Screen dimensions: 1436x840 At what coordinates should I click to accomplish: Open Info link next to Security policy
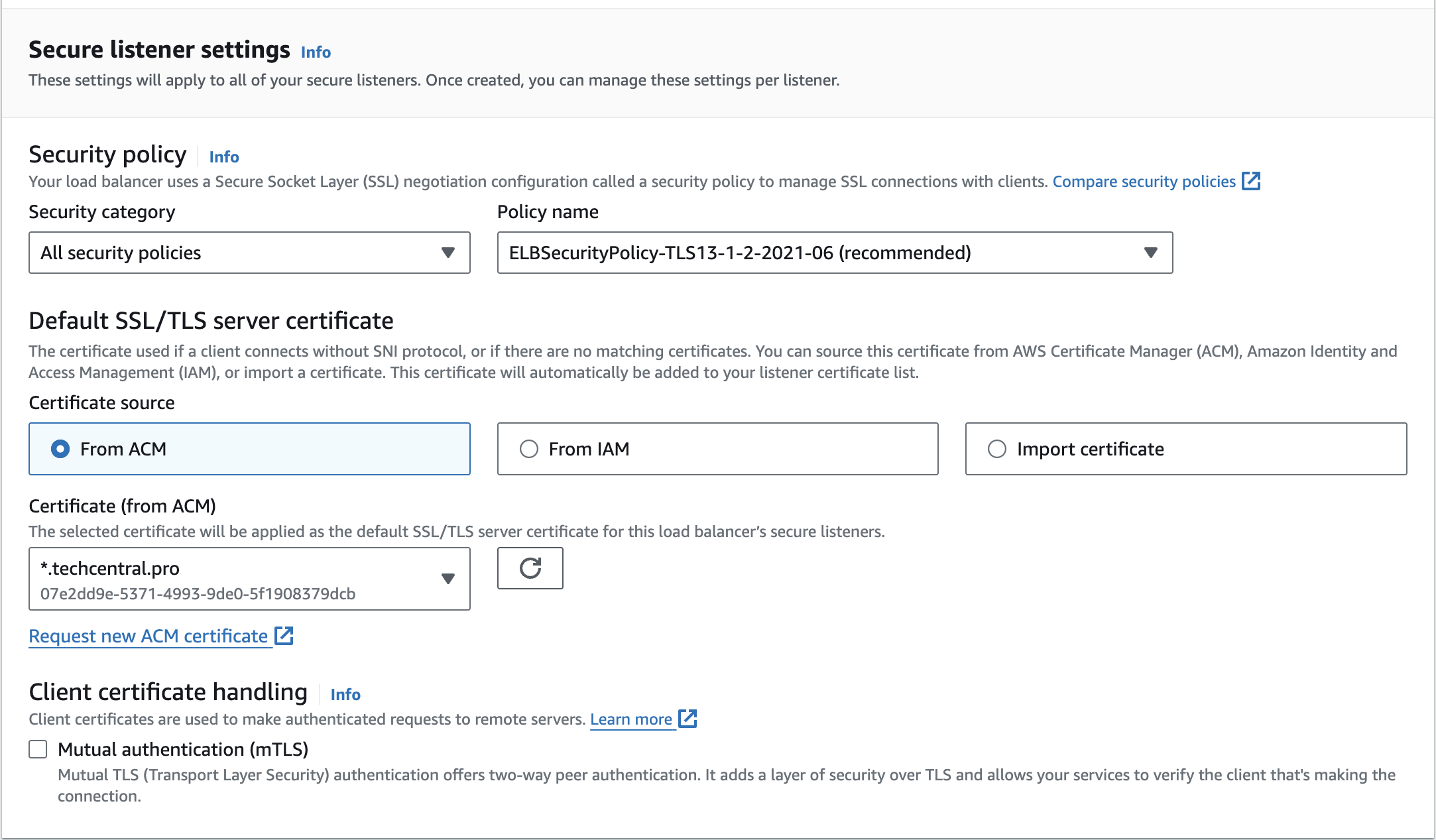(224, 157)
